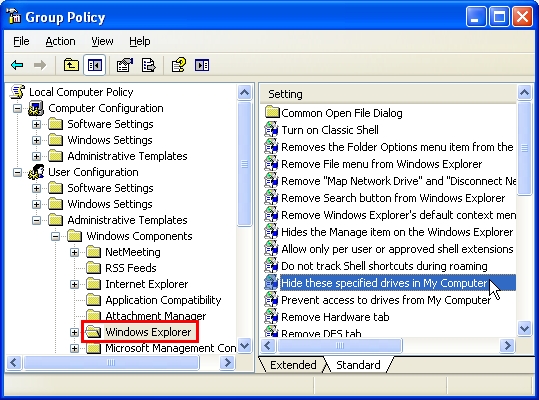Collapse the User Configuration node
This screenshot has height=400, width=539.
pos(18,172)
